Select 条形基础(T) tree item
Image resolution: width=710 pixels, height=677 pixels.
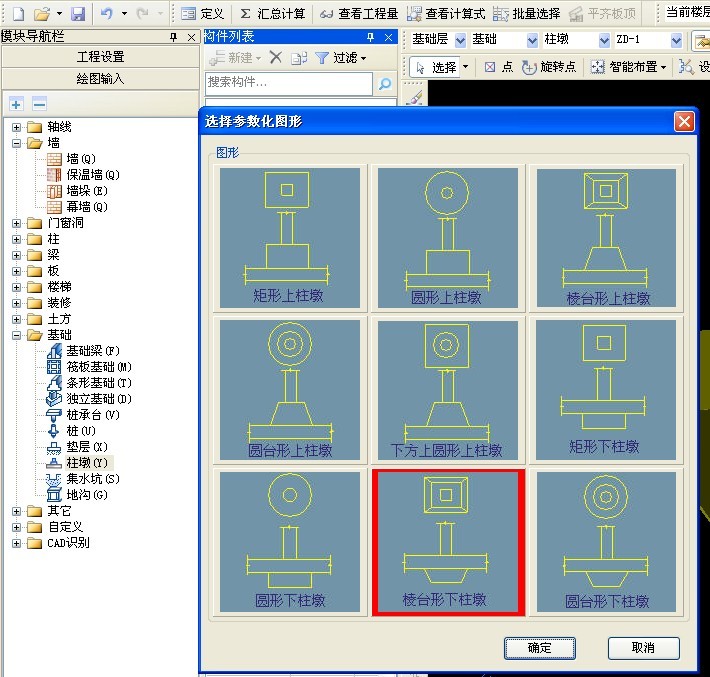pyautogui.click(x=89, y=383)
